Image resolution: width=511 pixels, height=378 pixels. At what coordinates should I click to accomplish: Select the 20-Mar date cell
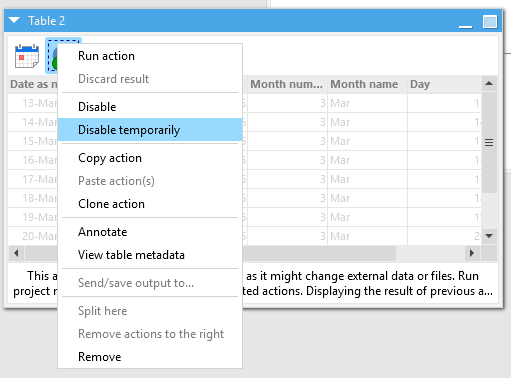click(33, 236)
